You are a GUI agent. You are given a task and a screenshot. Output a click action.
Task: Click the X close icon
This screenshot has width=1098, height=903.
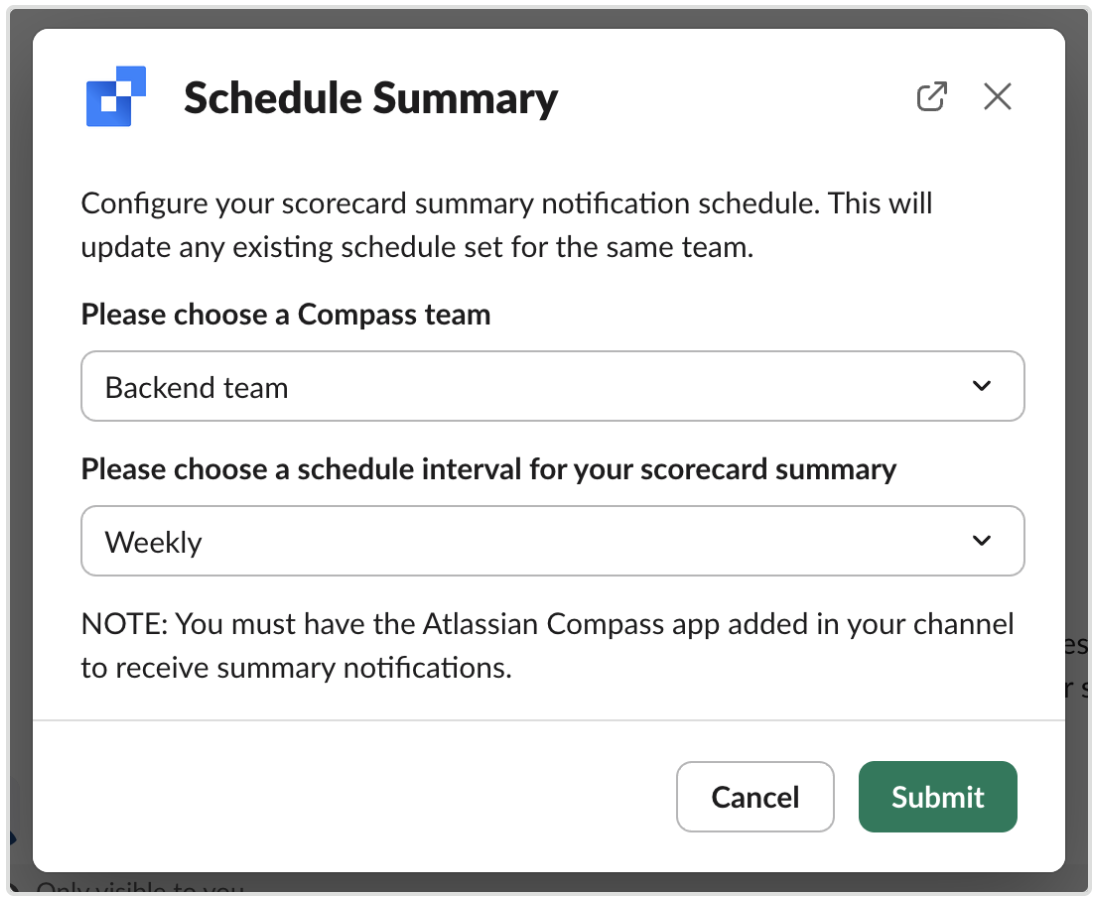997,96
